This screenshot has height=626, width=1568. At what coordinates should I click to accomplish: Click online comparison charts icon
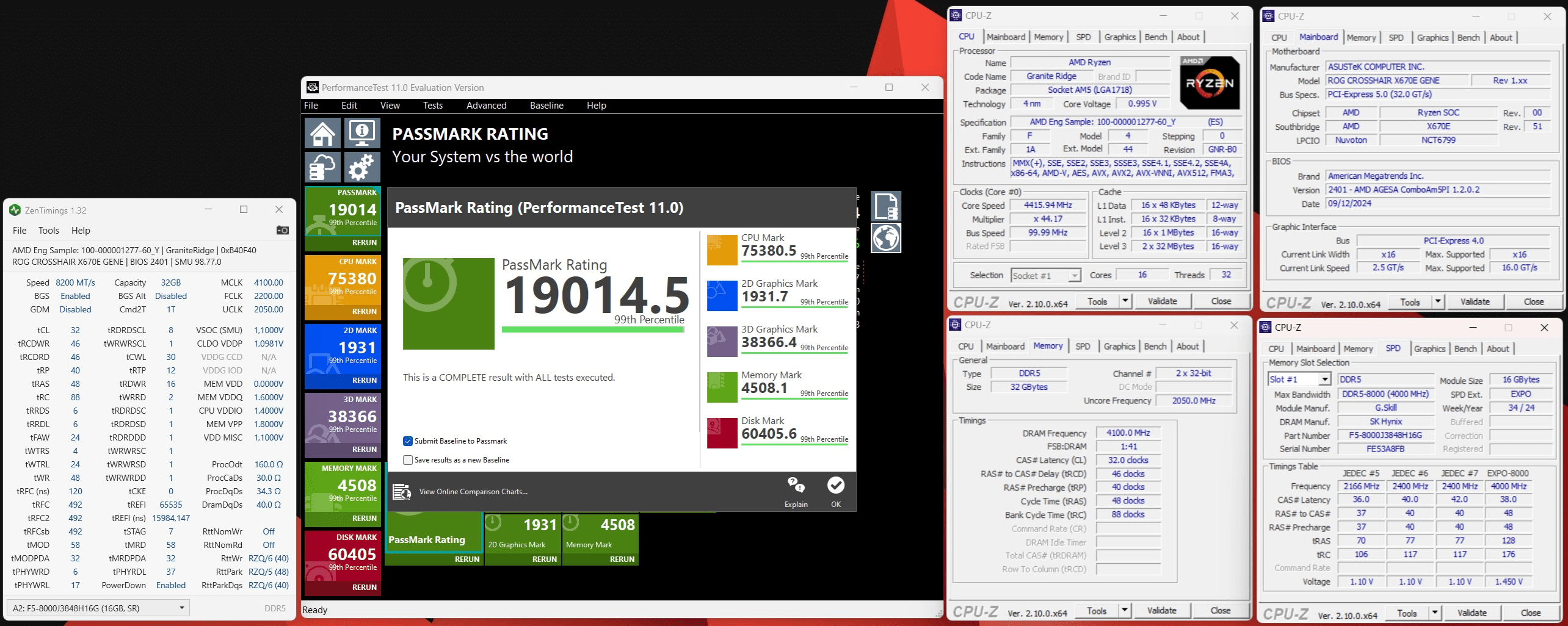click(402, 491)
